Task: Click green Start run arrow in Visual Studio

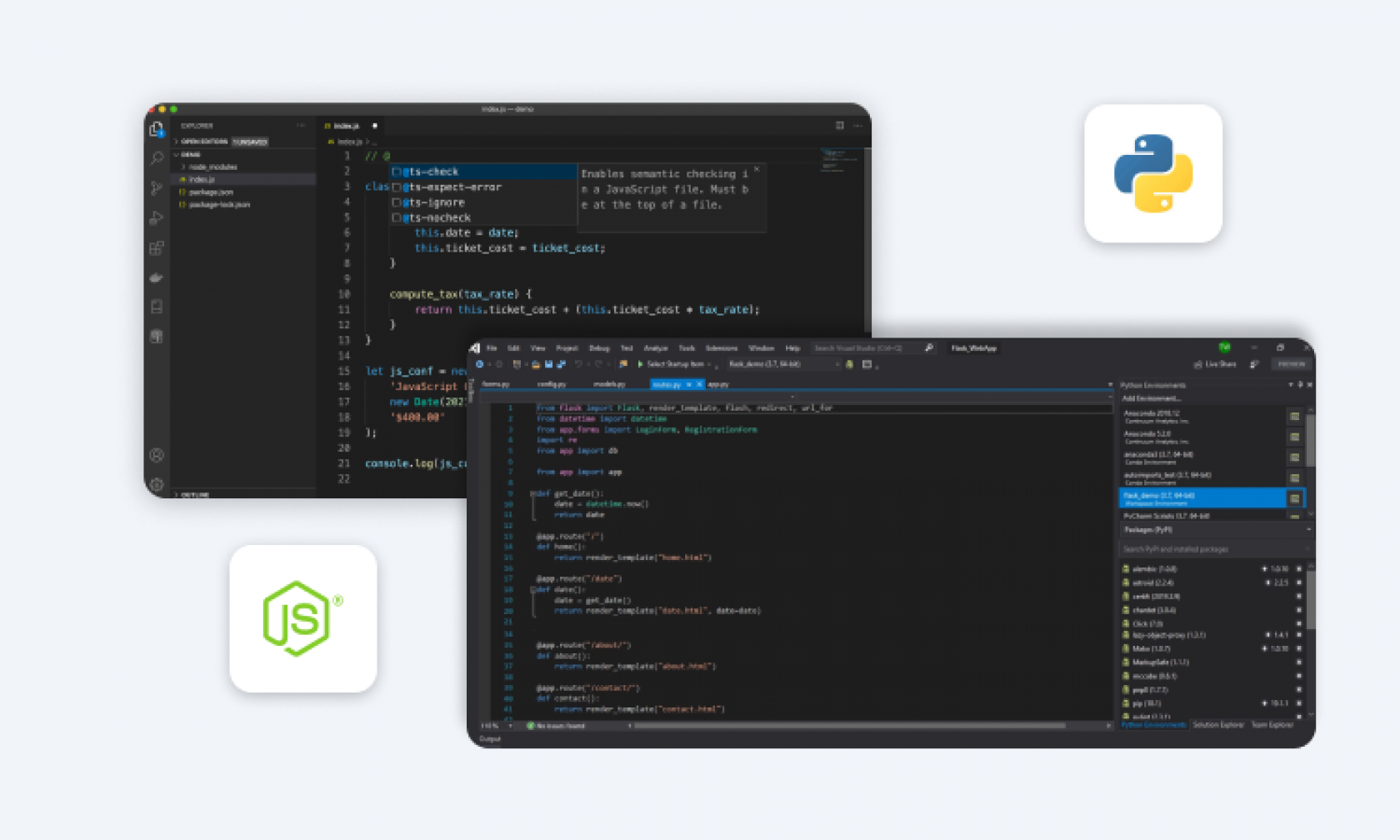Action: pos(640,364)
